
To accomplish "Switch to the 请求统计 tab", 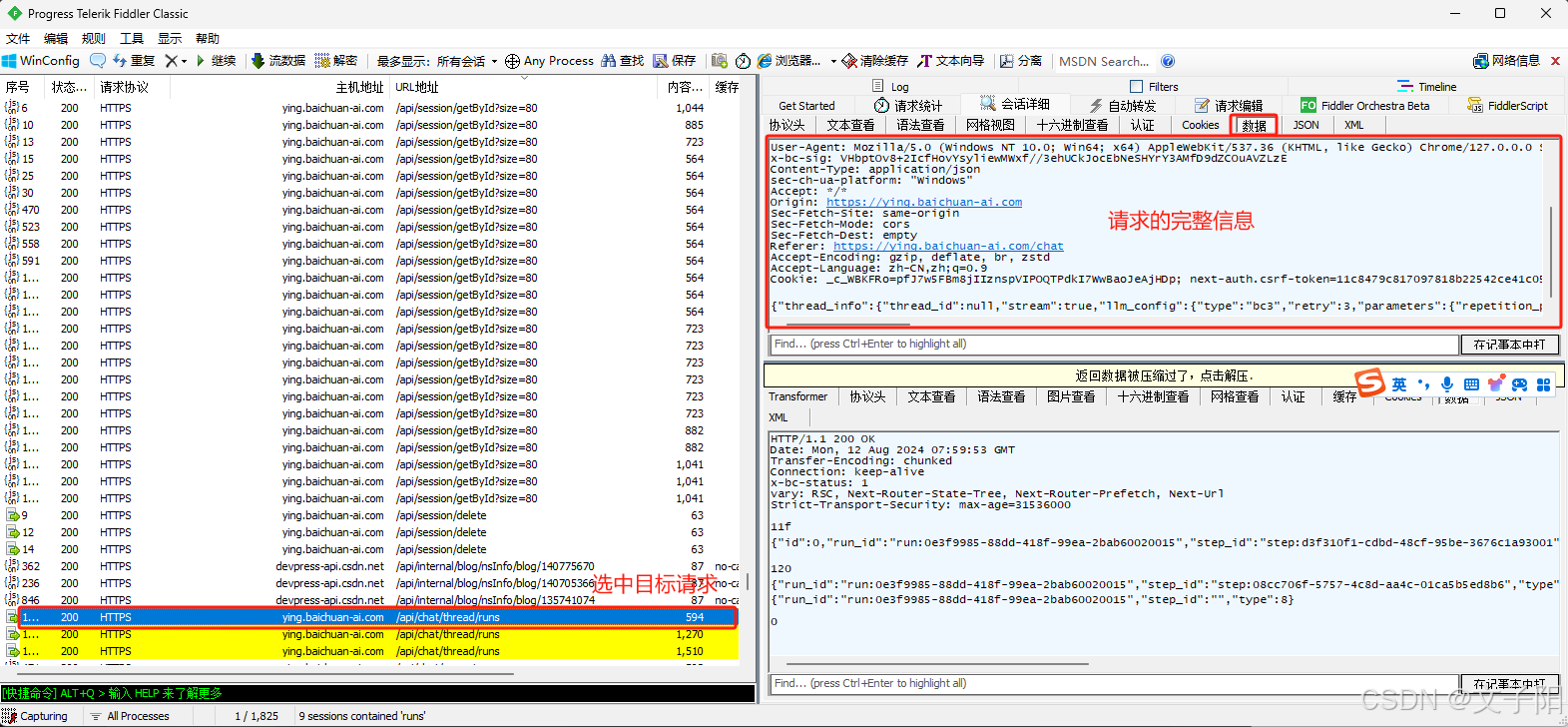I will pyautogui.click(x=908, y=106).
